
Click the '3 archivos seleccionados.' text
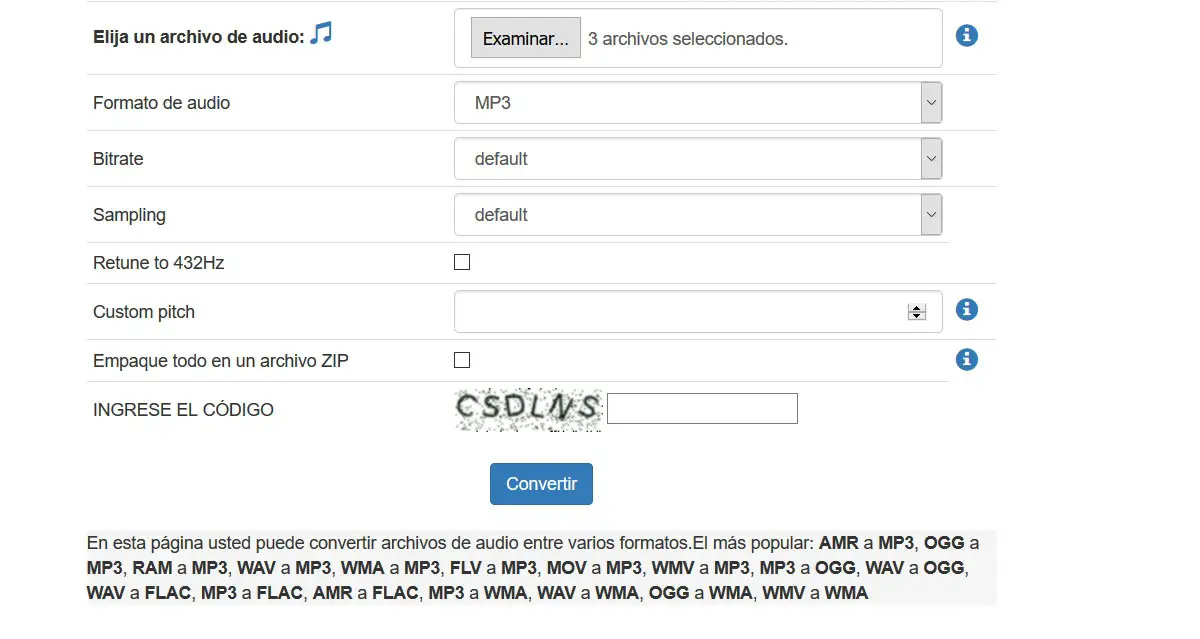pyautogui.click(x=688, y=39)
